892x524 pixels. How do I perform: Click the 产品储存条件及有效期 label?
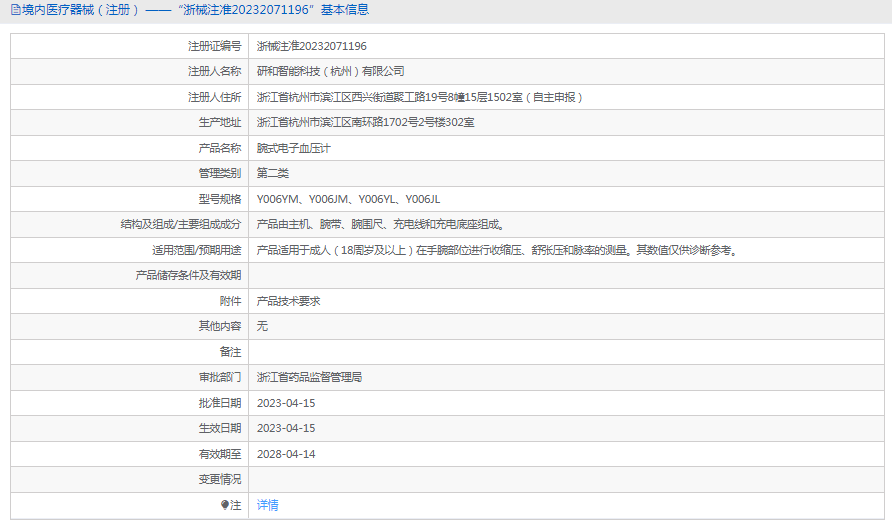(x=188, y=275)
